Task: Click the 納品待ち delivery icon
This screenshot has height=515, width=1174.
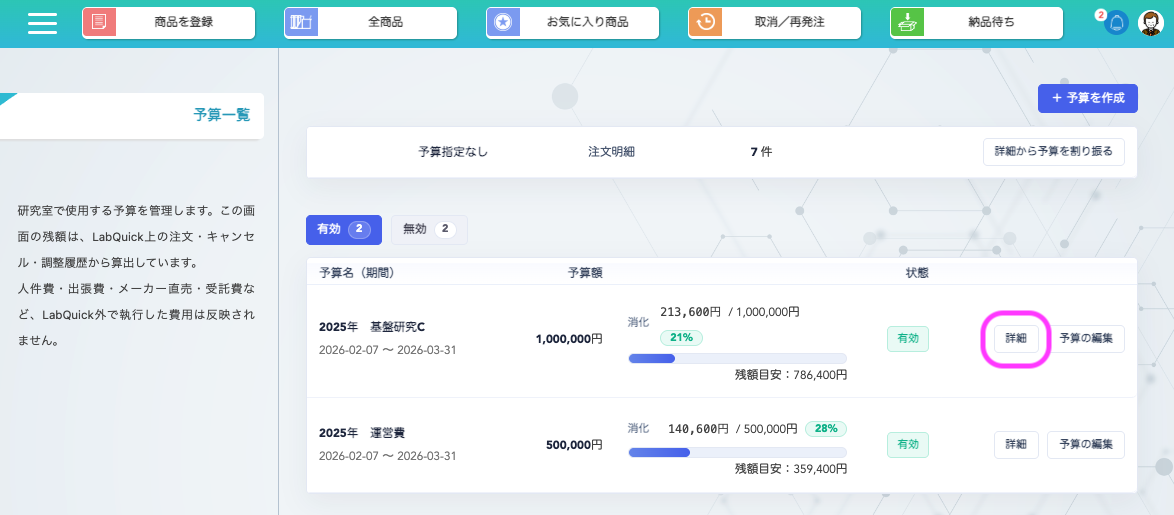Action: point(907,23)
